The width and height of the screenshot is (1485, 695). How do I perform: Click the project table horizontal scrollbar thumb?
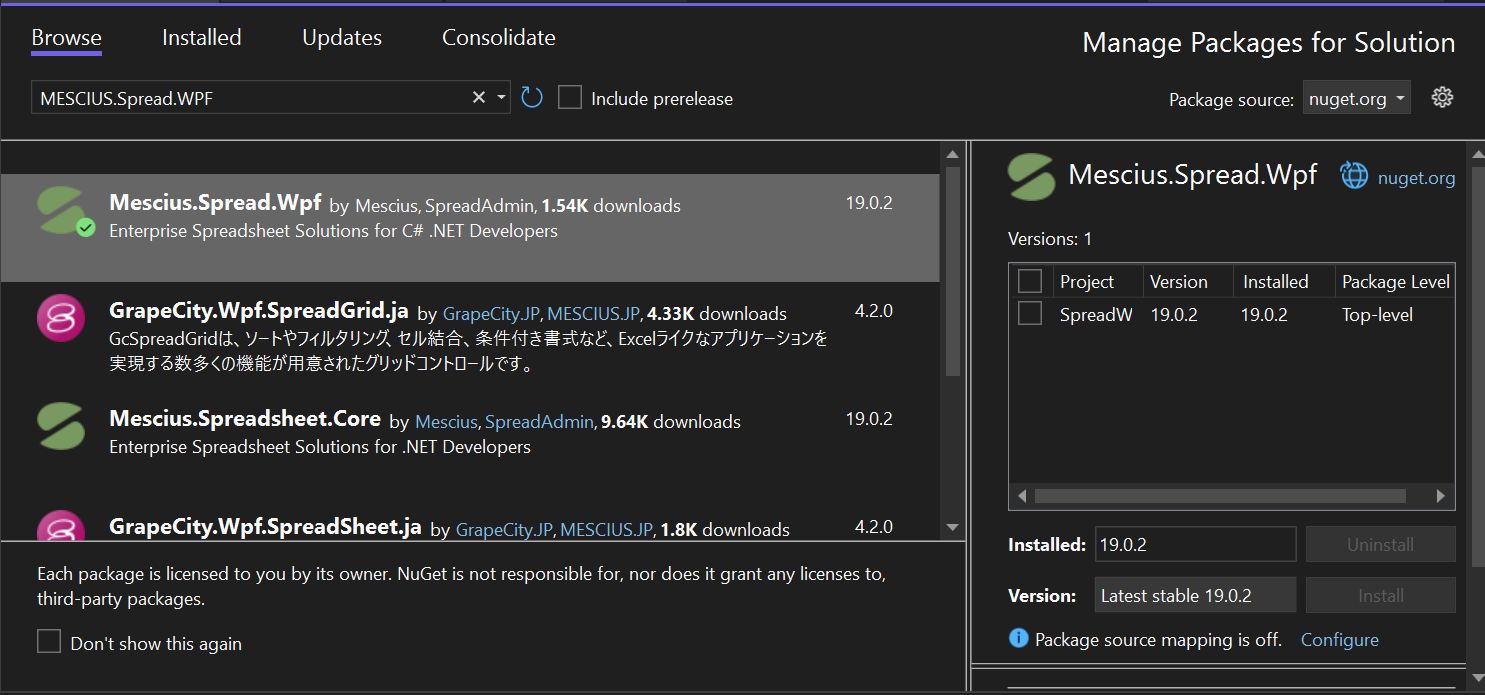pos(1220,496)
